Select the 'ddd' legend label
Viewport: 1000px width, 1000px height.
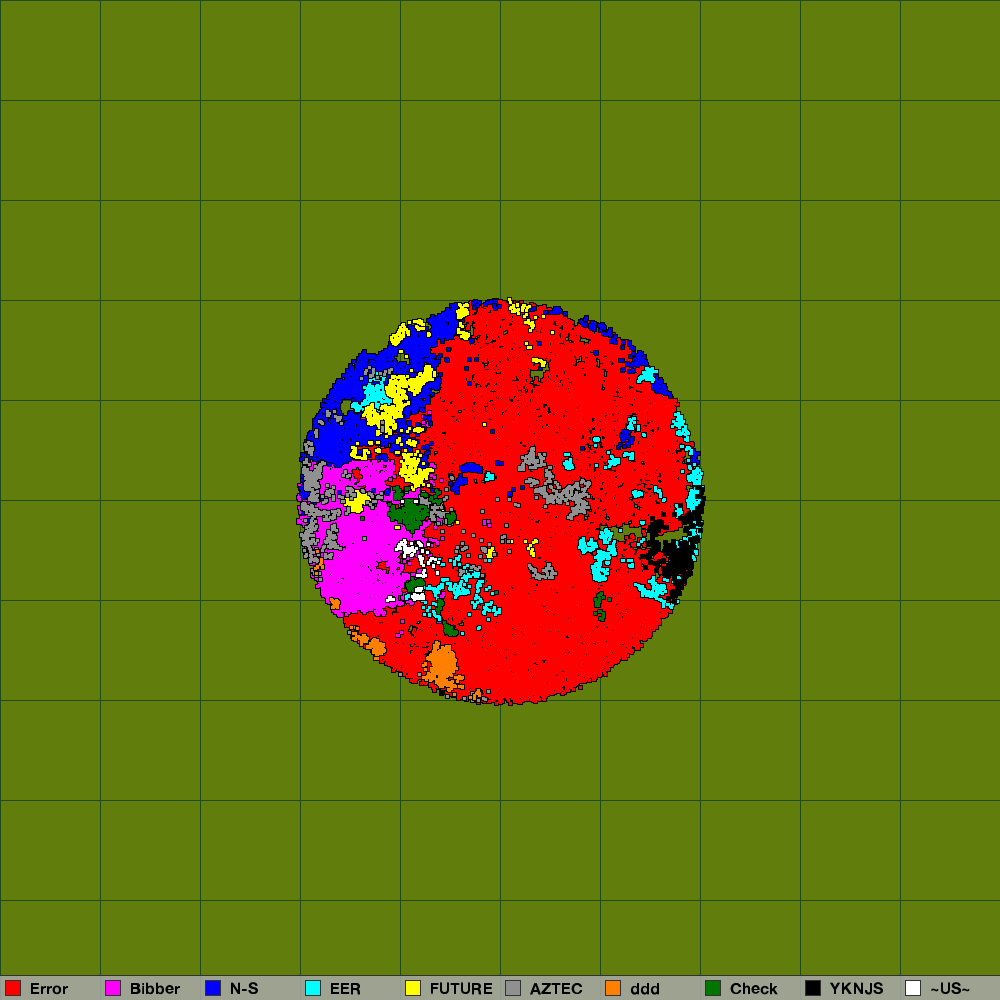point(645,989)
